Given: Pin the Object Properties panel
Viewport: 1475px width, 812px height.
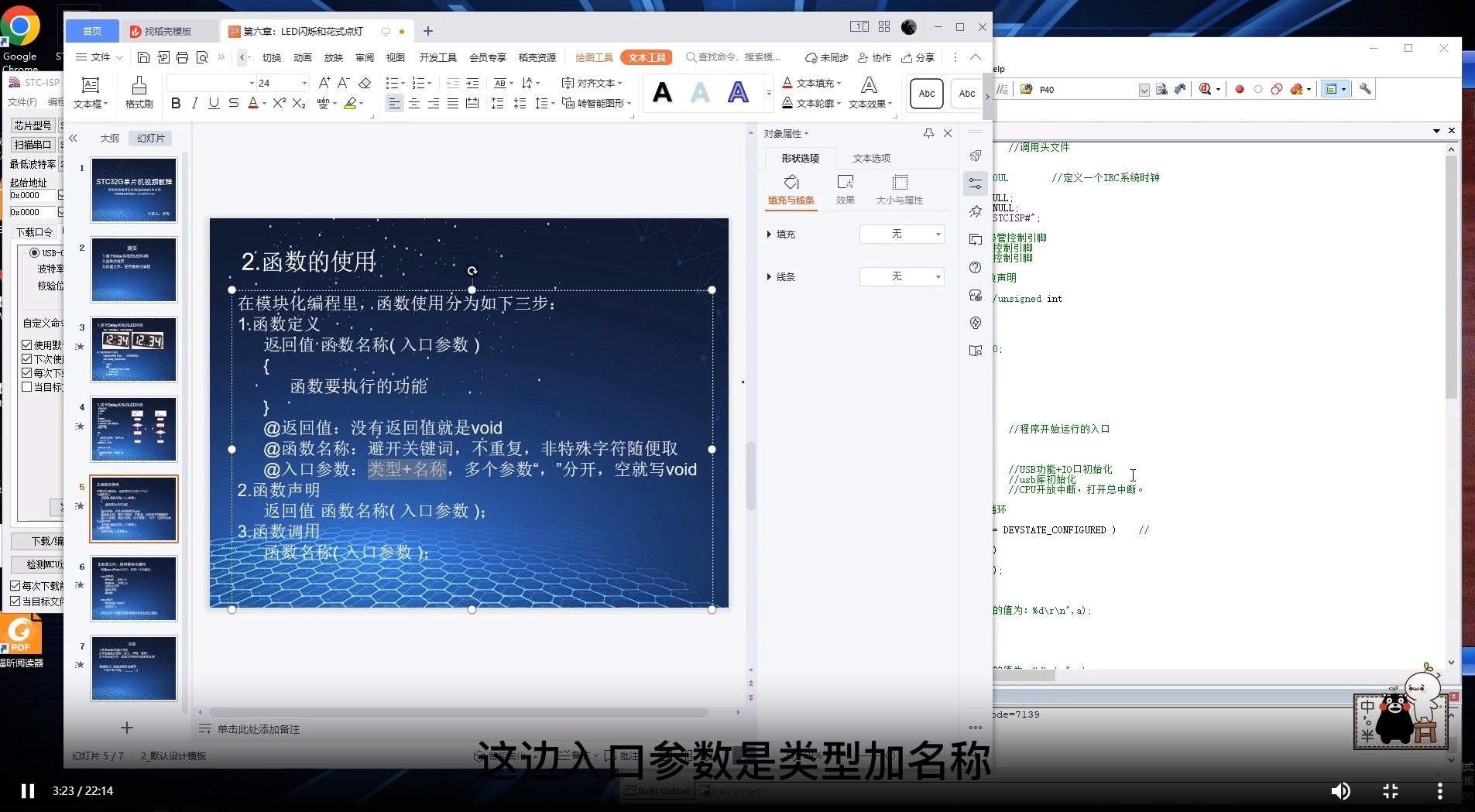Looking at the screenshot, I should pos(928,133).
